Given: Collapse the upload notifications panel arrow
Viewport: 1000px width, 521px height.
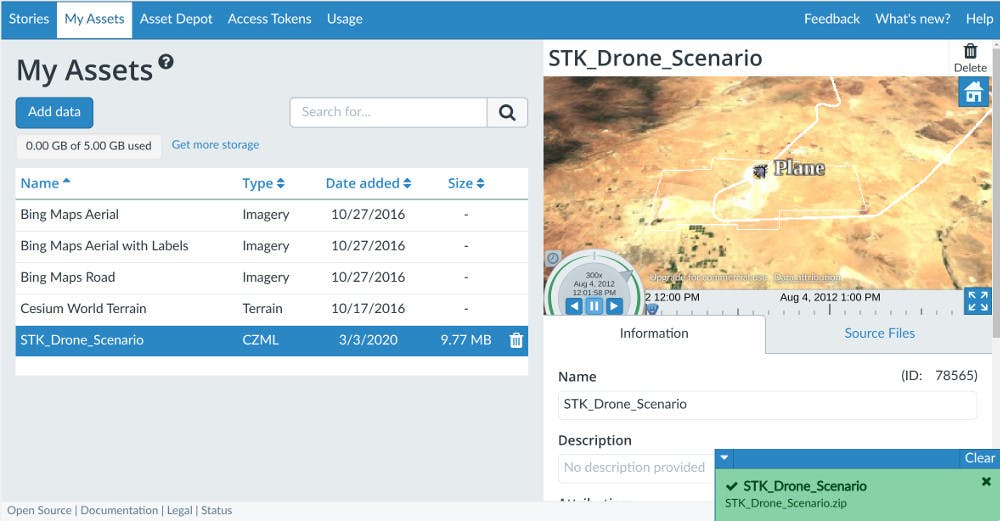Looking at the screenshot, I should (x=725, y=458).
